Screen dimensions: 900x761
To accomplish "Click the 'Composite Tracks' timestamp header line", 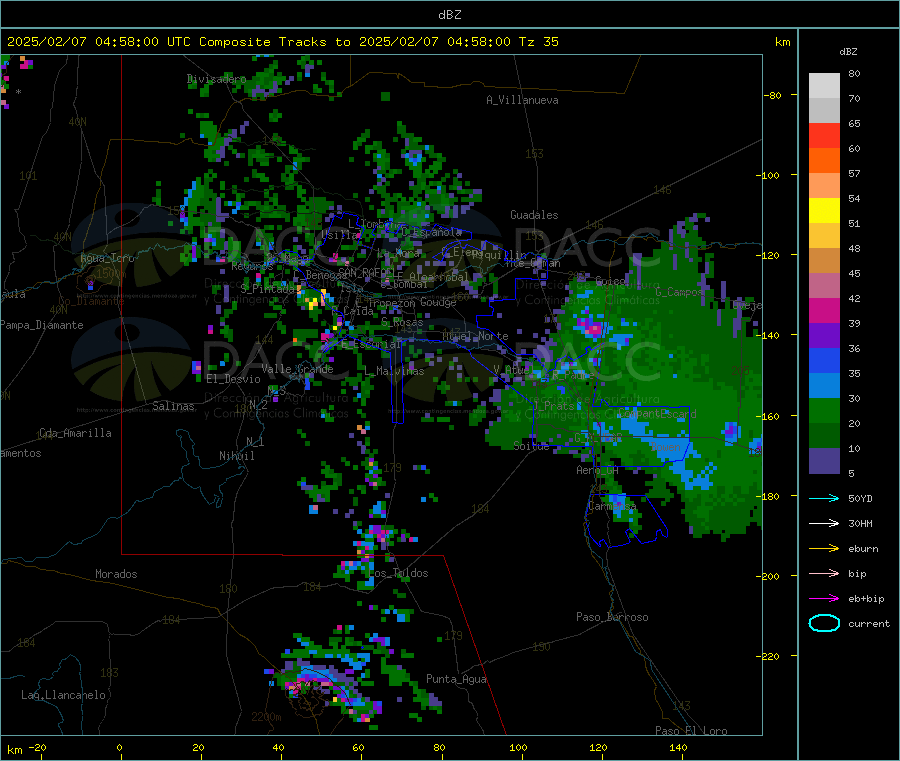I will coord(282,42).
